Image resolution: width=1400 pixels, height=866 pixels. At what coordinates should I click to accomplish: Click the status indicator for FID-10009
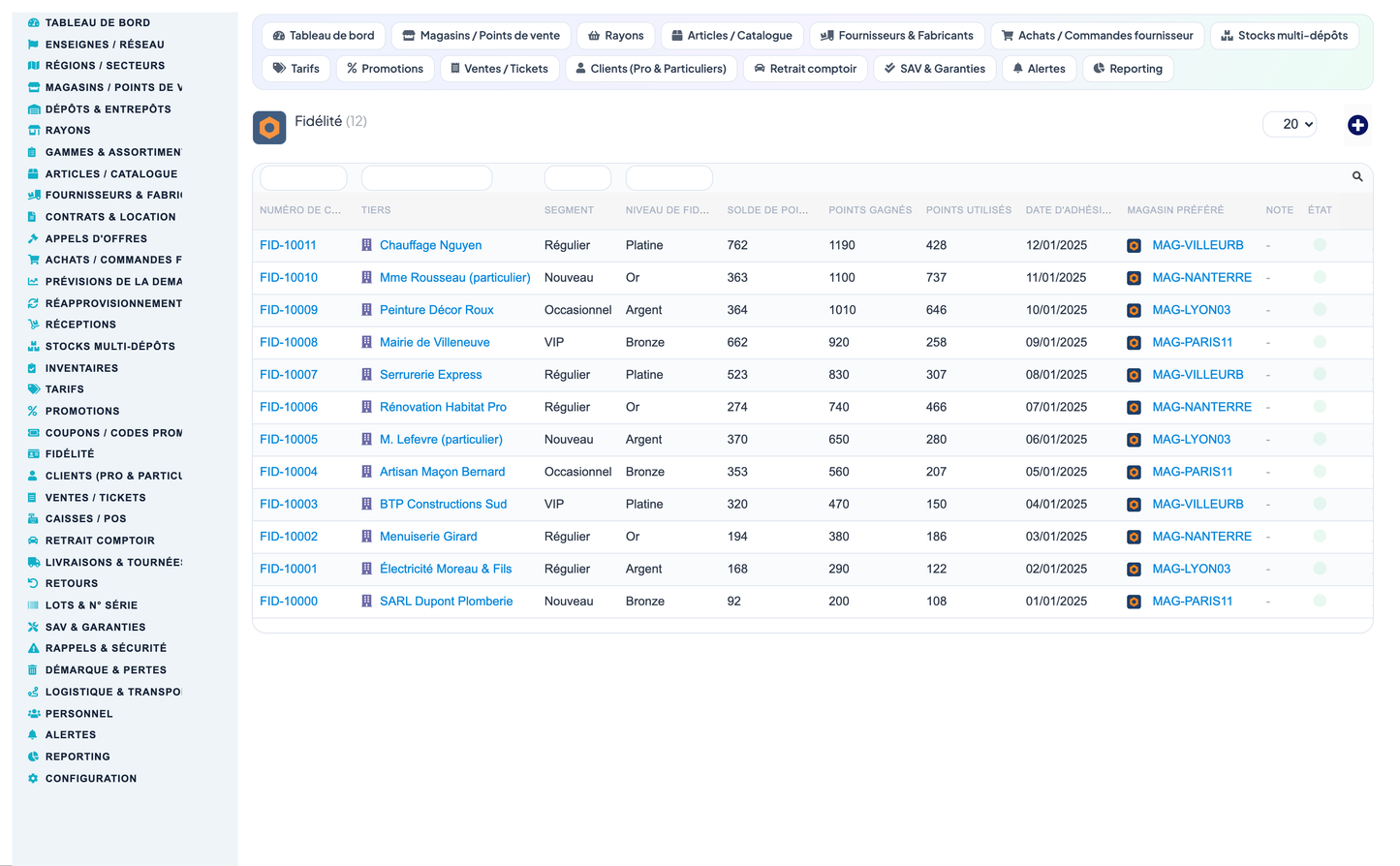1320,310
